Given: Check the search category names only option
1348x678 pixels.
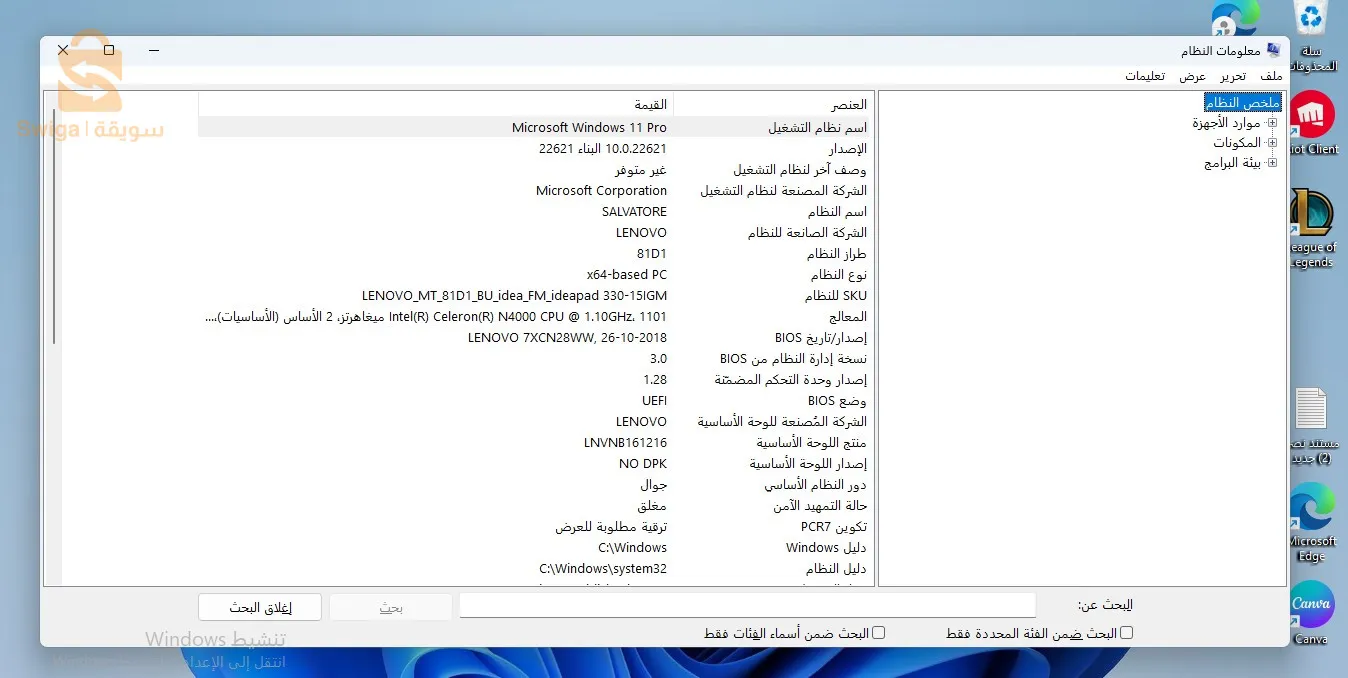Looking at the screenshot, I should [x=878, y=632].
